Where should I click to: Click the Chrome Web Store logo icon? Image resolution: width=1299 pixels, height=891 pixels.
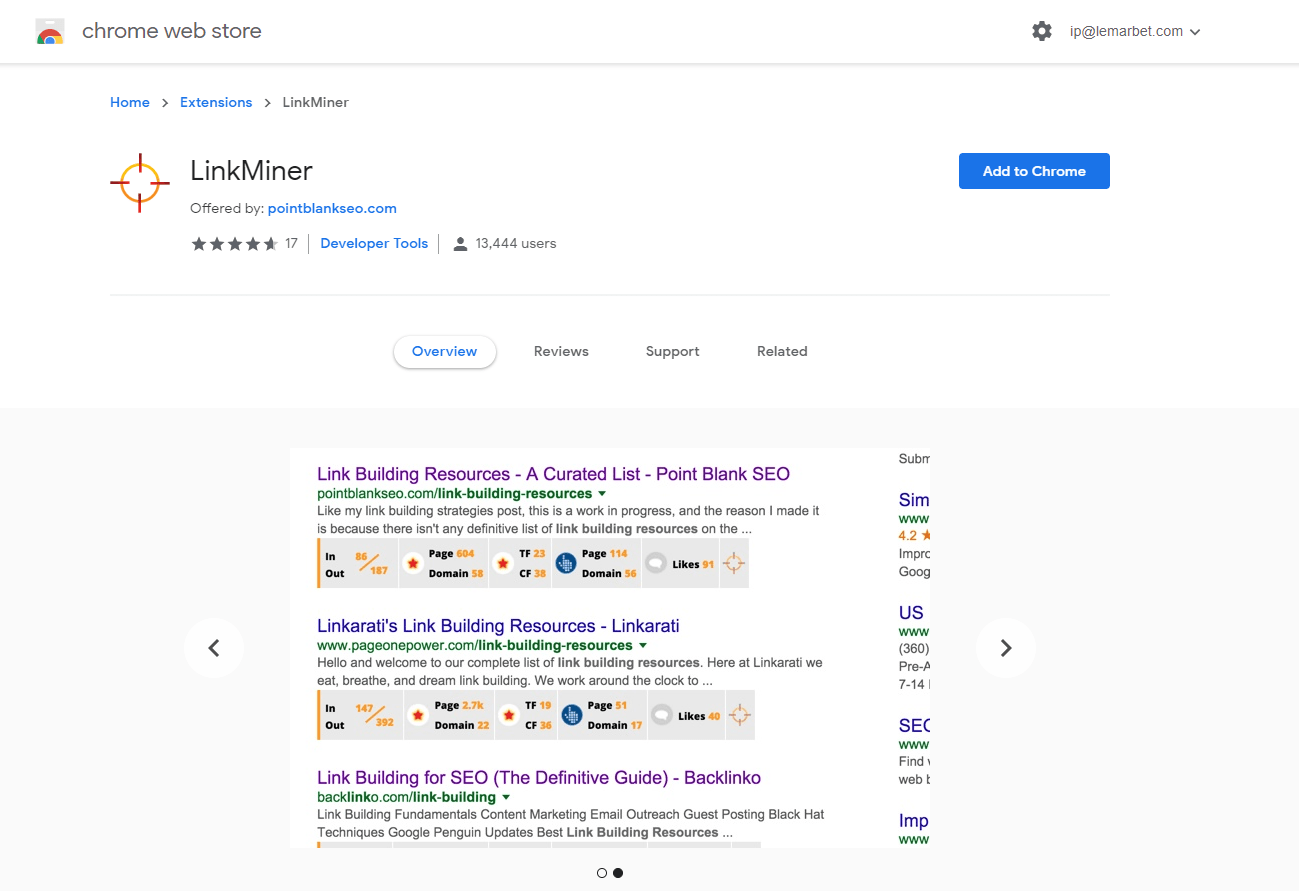(x=50, y=32)
